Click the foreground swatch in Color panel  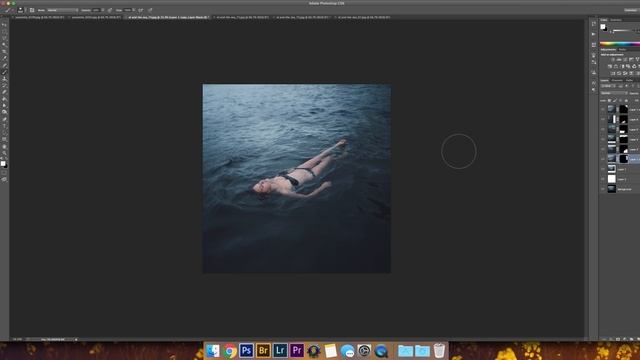click(603, 27)
